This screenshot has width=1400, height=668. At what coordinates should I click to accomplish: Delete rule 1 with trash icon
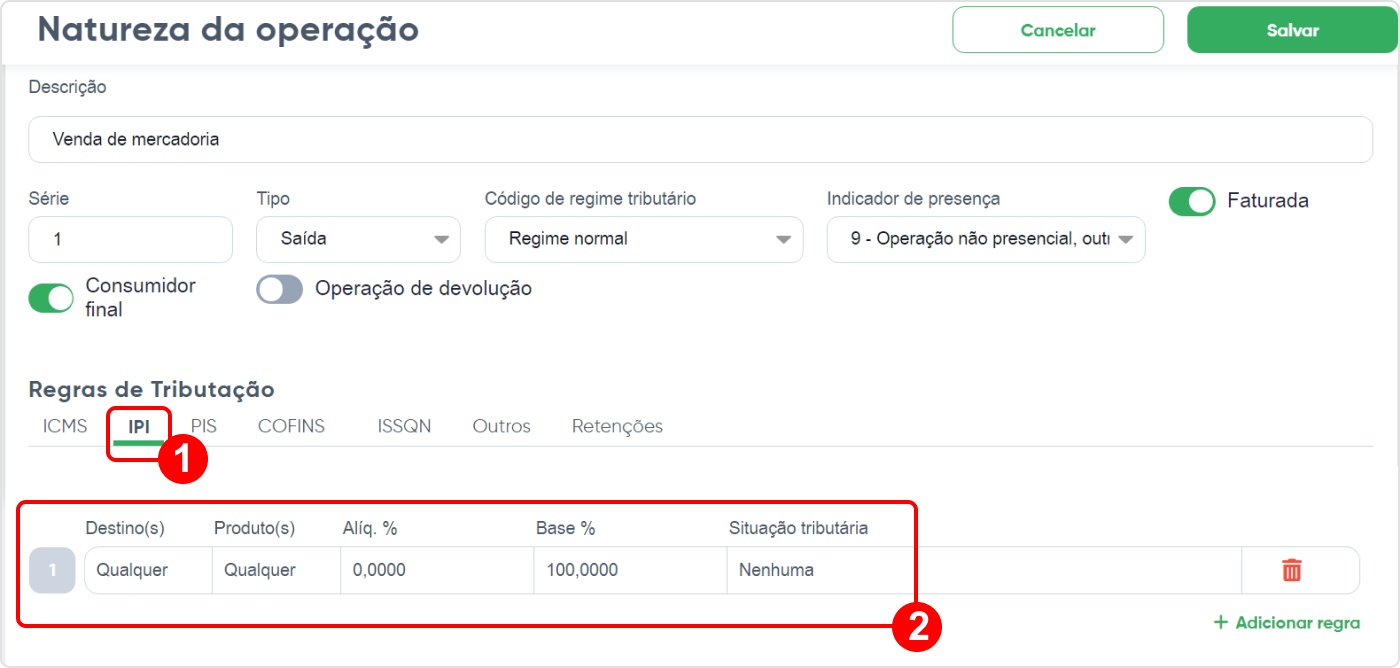point(1292,570)
